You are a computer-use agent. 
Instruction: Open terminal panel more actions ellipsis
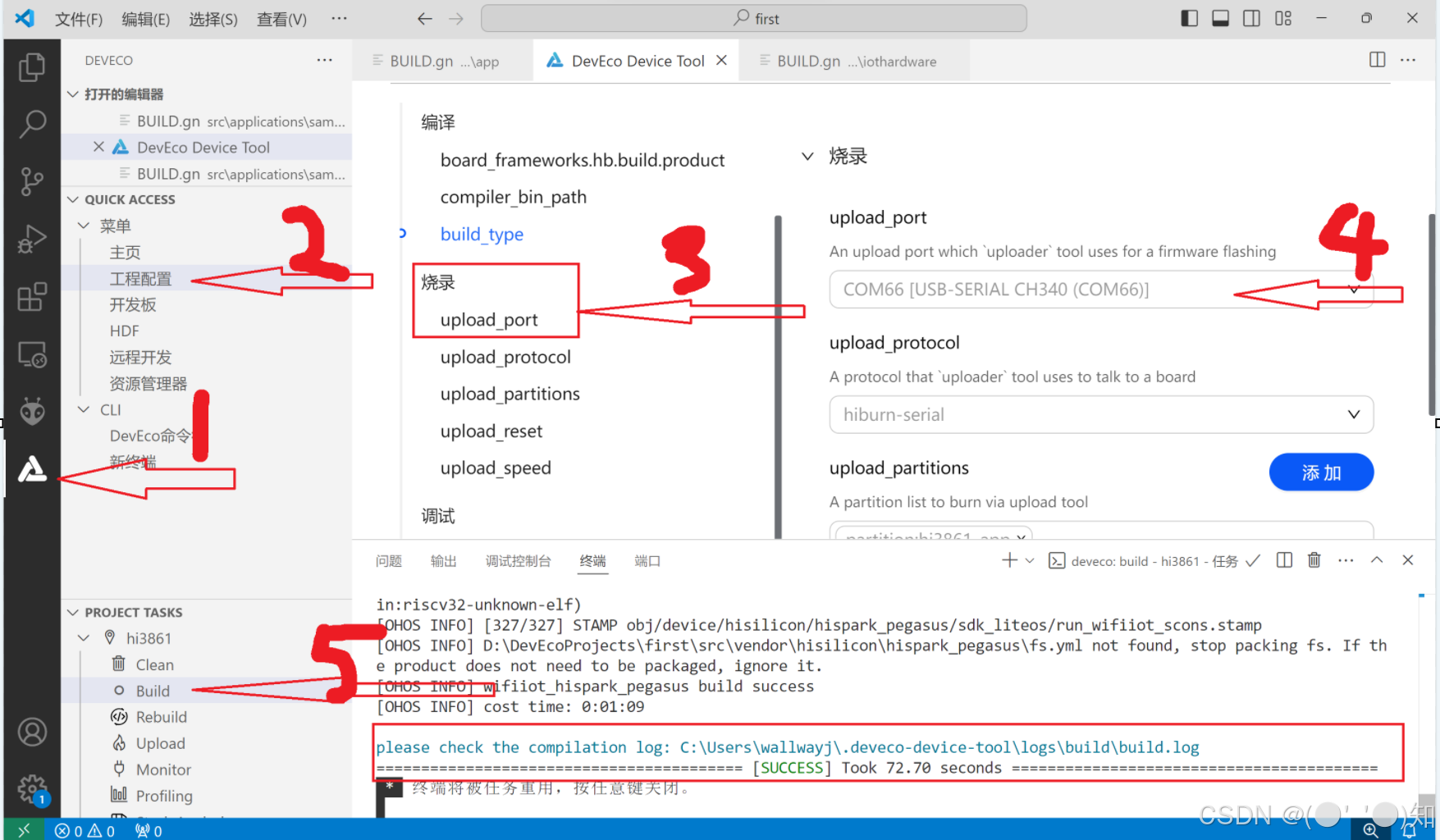(x=1346, y=560)
